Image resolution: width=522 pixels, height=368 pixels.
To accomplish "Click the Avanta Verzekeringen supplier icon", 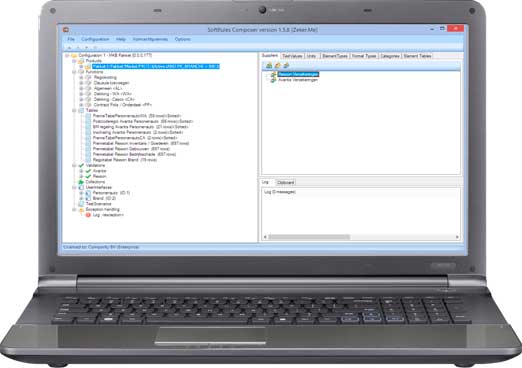I will point(273,80).
